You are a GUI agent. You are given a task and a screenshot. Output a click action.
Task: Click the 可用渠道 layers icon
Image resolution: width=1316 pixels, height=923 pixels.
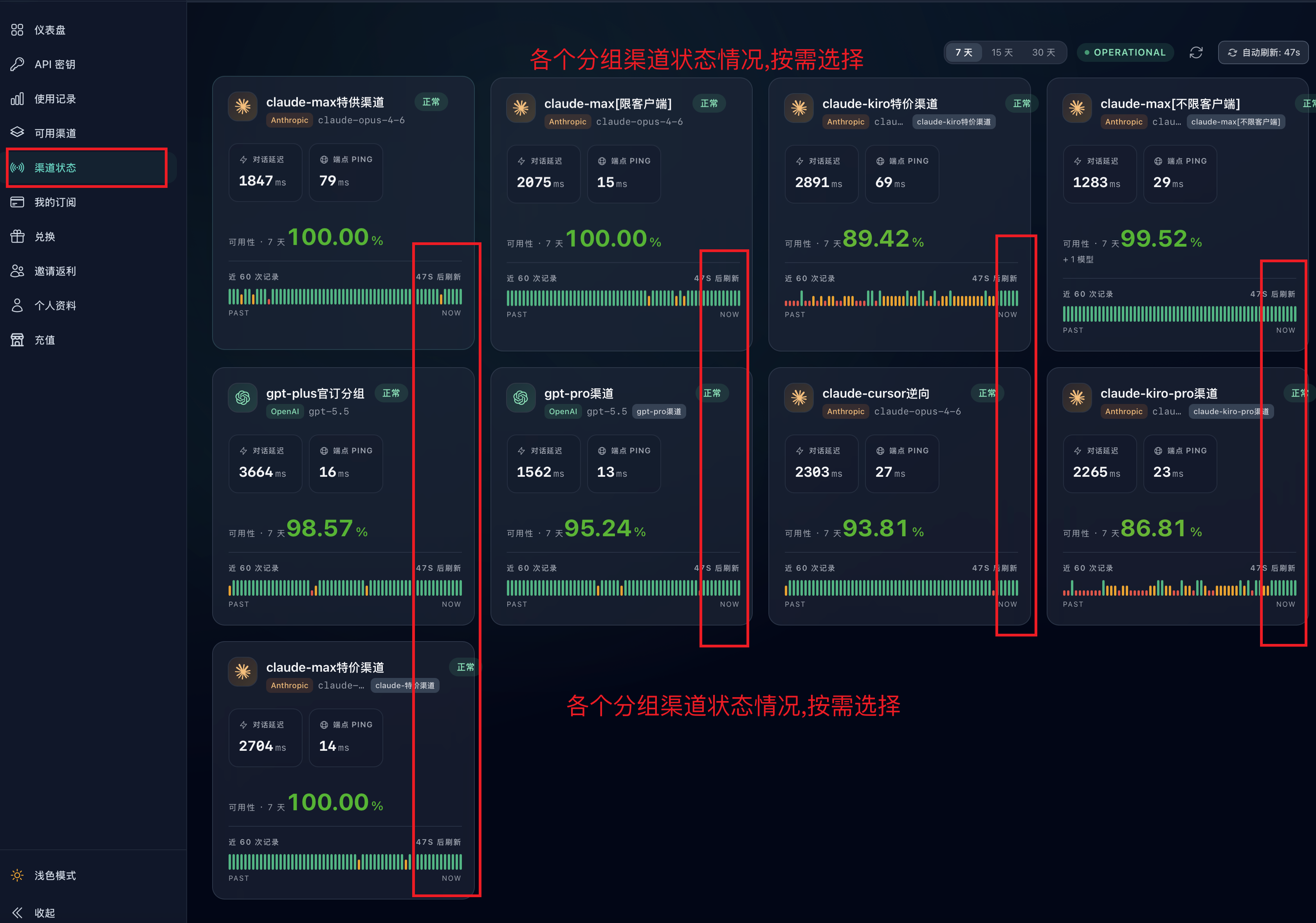click(17, 132)
